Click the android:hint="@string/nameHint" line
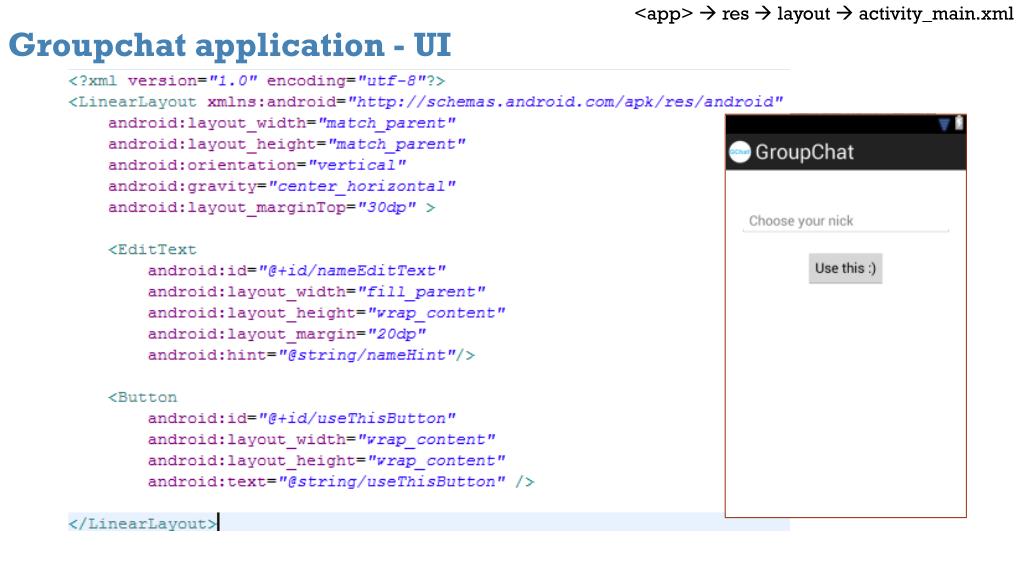Viewport: 1024px width, 576px height. click(312, 355)
